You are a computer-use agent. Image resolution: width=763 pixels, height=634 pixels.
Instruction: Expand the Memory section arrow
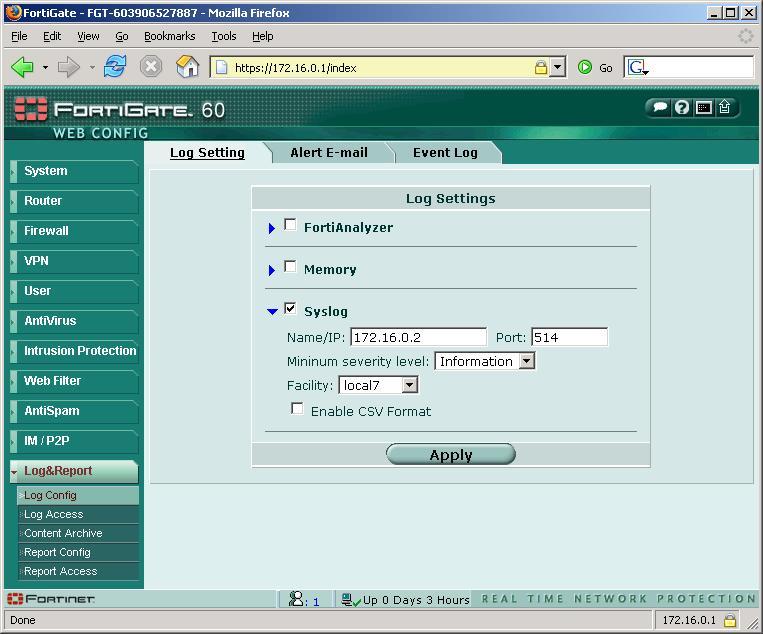(x=272, y=270)
